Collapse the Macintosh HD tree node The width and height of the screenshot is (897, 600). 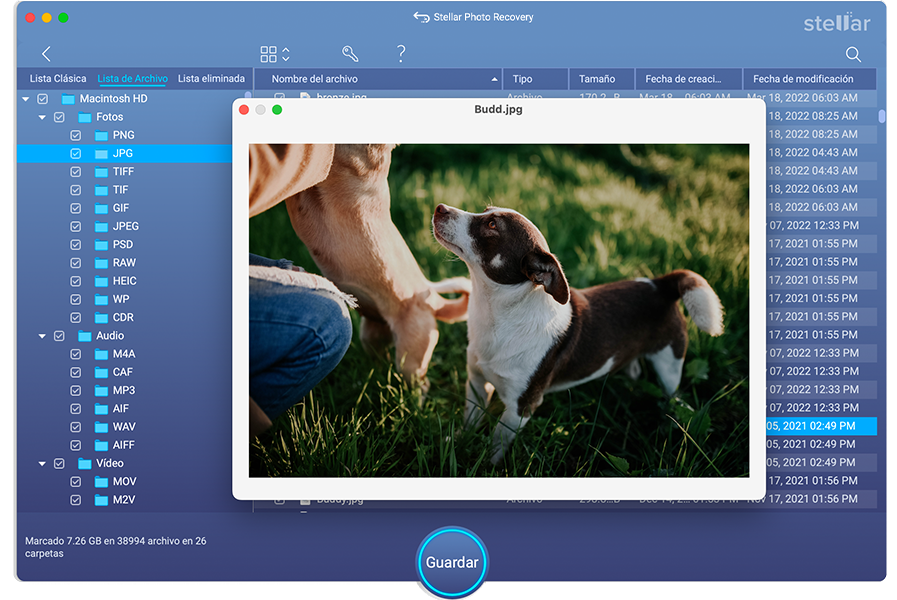point(26,99)
